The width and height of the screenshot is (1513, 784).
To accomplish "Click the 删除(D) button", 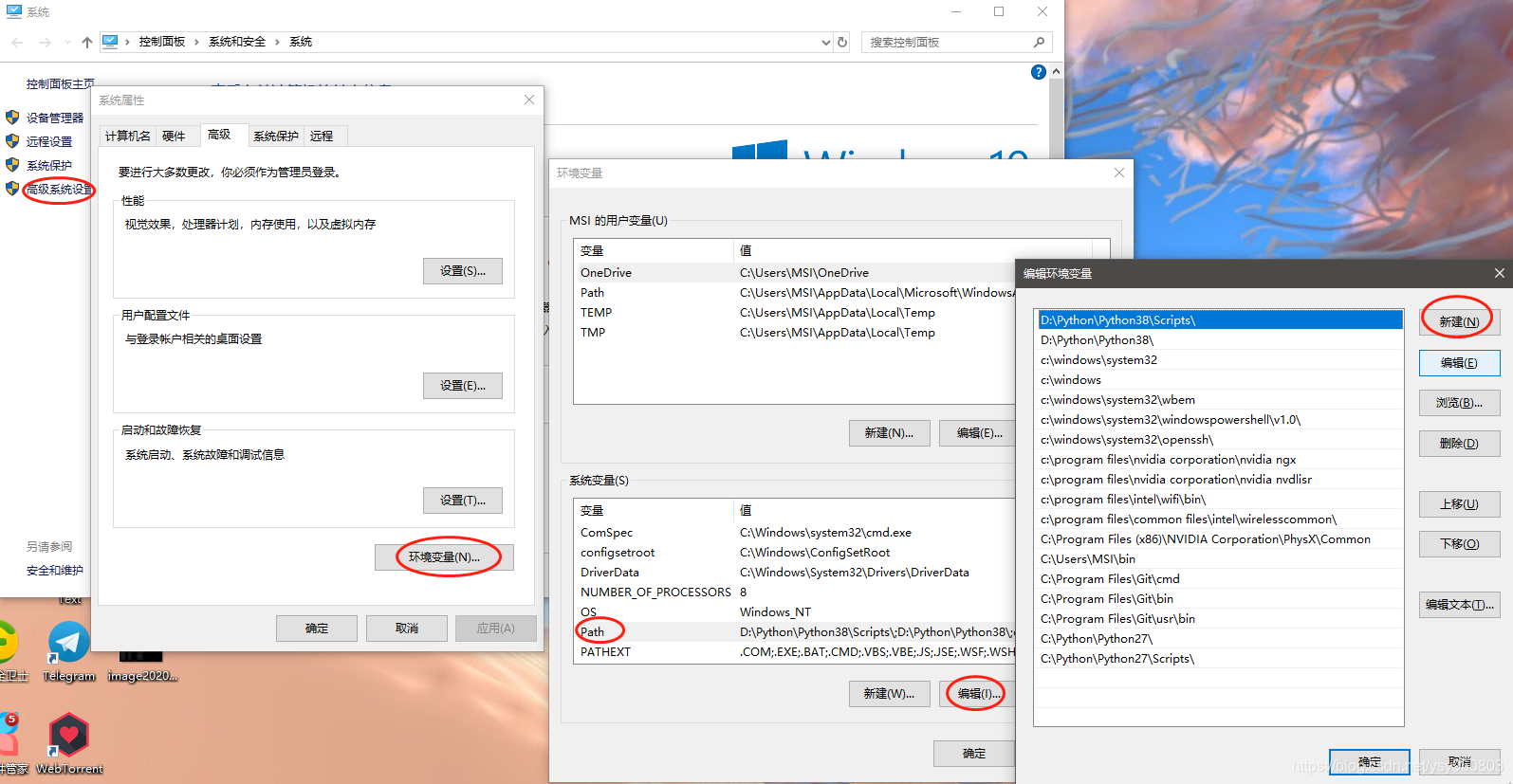I will (x=1459, y=443).
